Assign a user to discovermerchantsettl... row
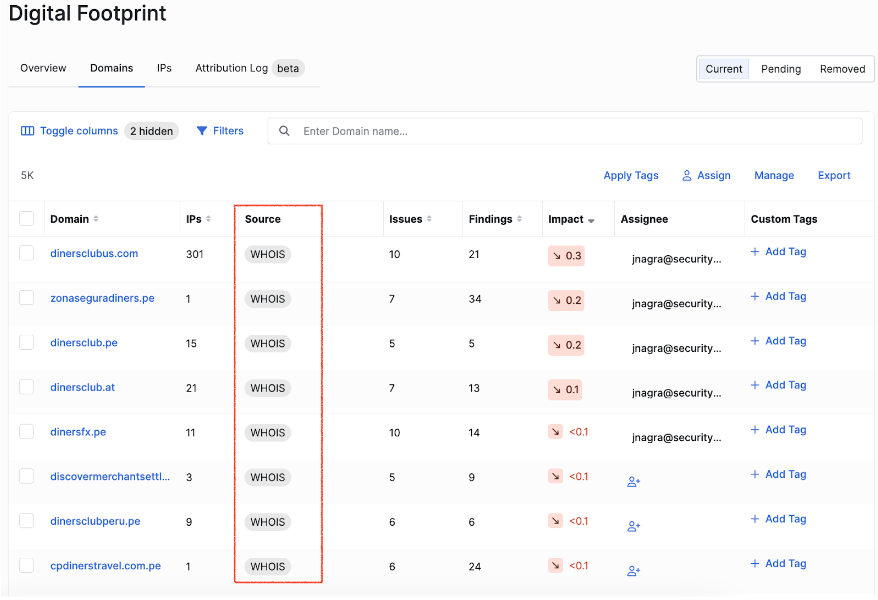This screenshot has height=600, width=878. click(633, 481)
